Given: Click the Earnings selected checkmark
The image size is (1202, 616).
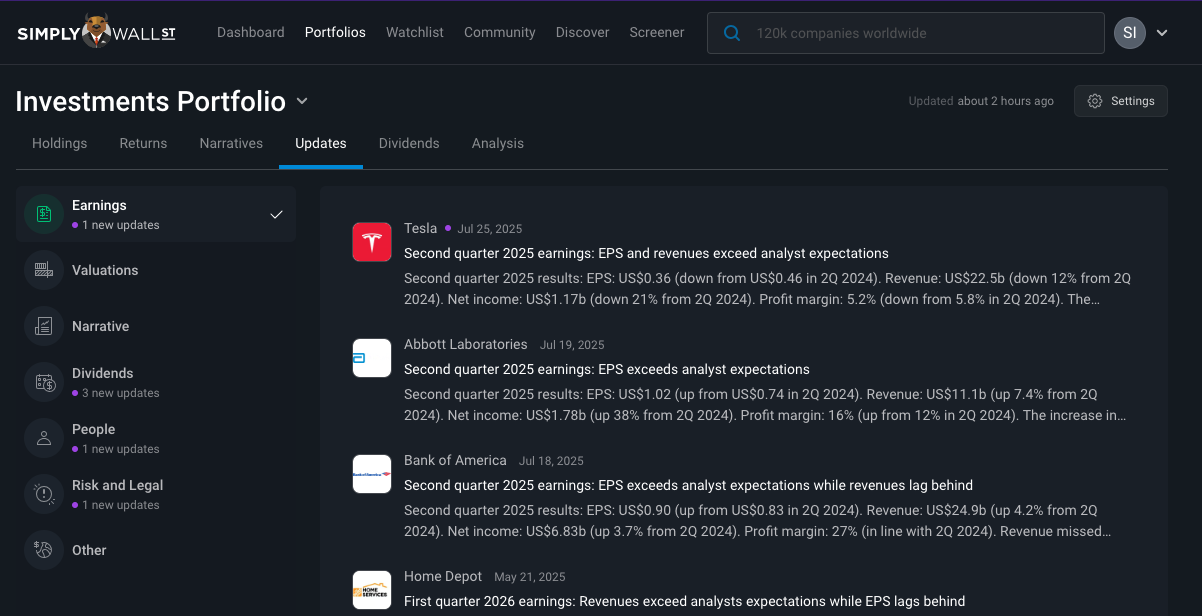Looking at the screenshot, I should (x=277, y=214).
